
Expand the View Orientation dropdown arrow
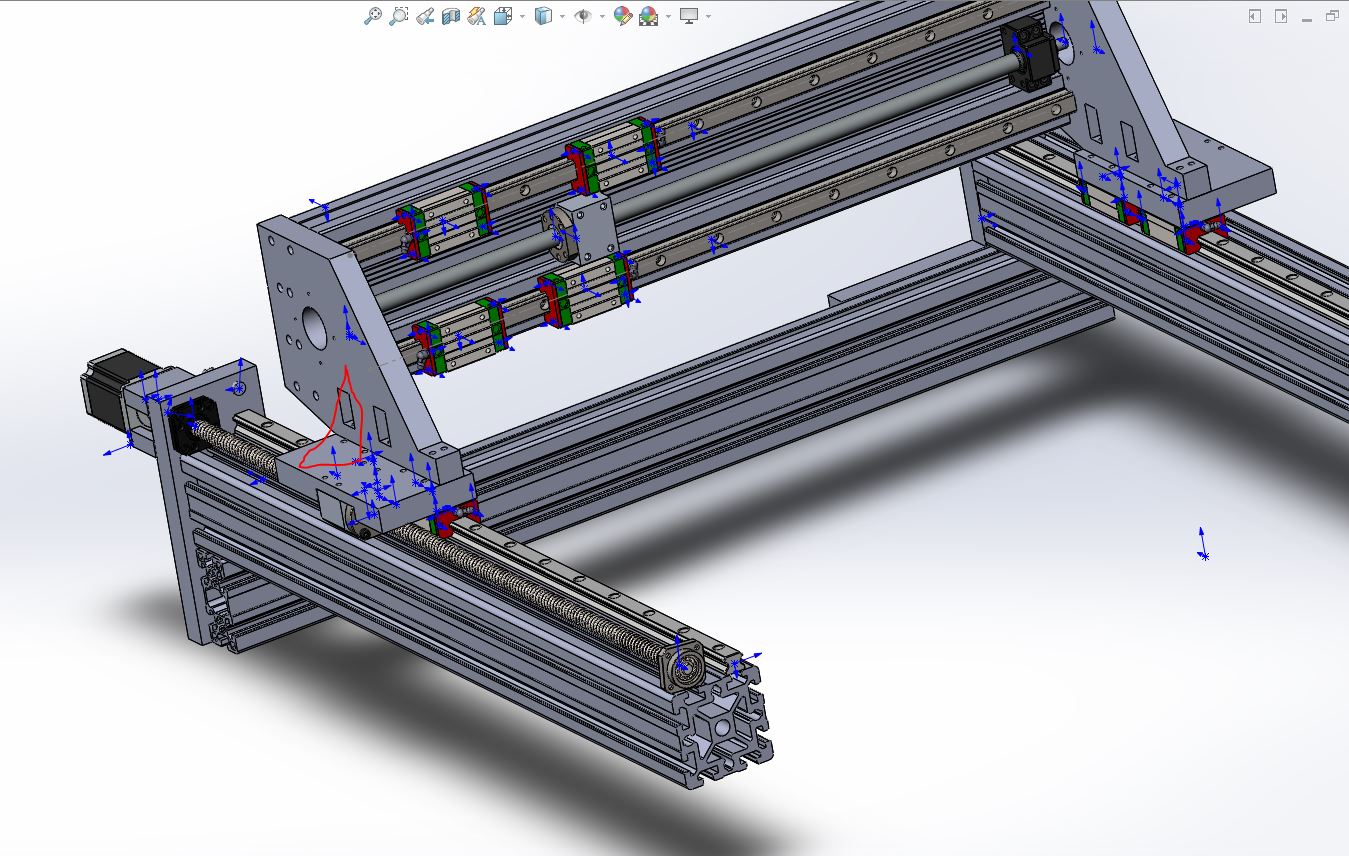[521, 16]
